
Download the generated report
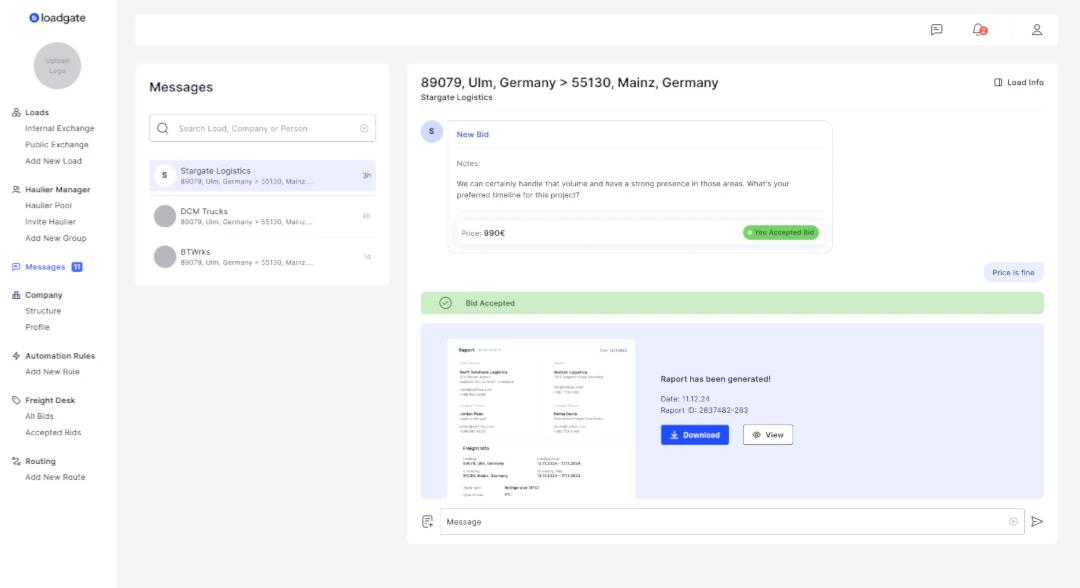pos(695,434)
